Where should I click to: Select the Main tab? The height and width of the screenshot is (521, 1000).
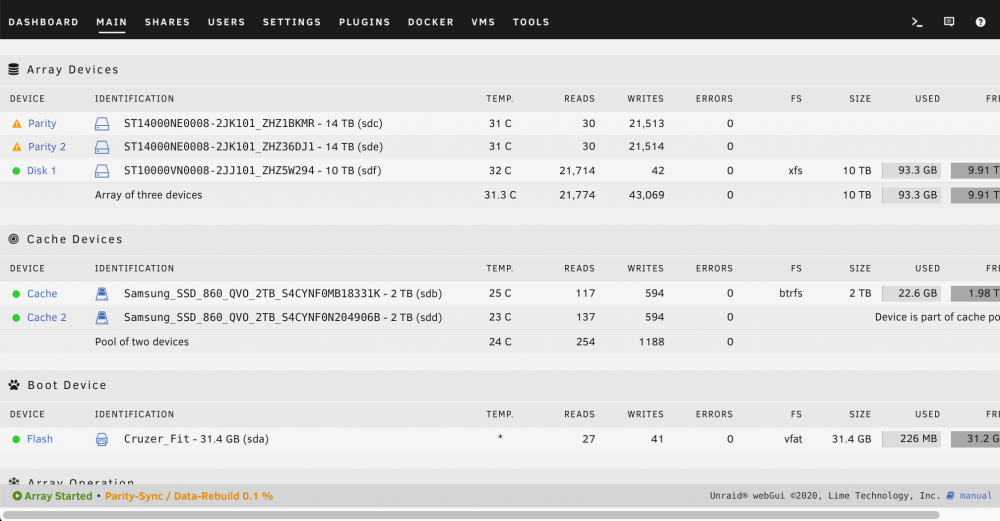pyautogui.click(x=112, y=22)
